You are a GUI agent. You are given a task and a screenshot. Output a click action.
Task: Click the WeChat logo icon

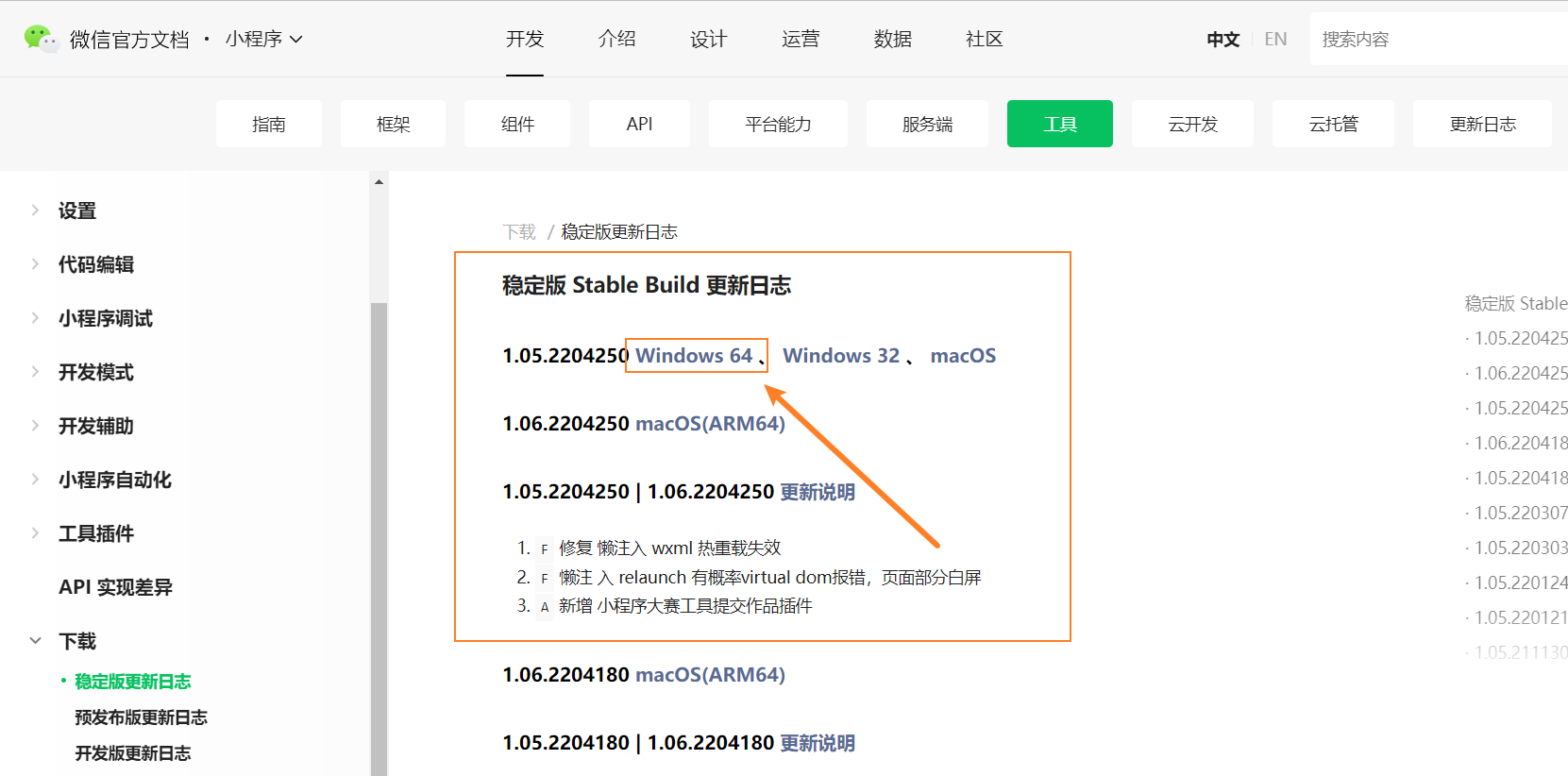(x=41, y=39)
